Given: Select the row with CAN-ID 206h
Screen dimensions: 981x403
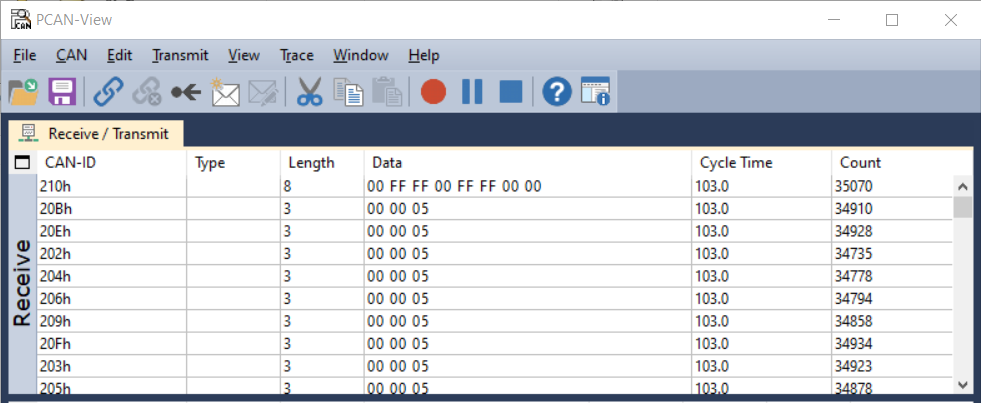Looking at the screenshot, I should (x=494, y=298).
